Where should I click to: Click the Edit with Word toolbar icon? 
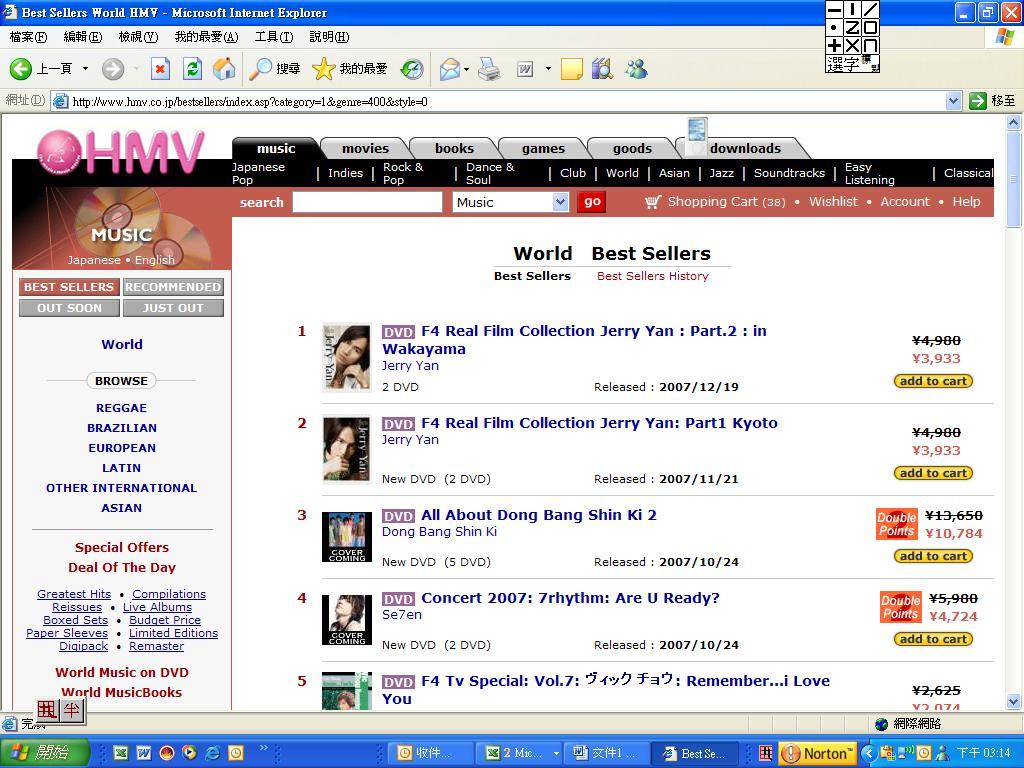click(x=525, y=69)
